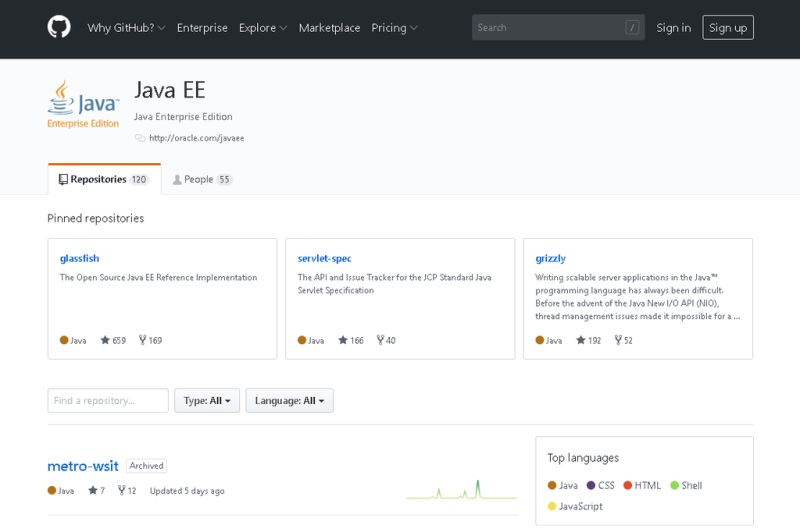Viewport: 800px width, 532px height.
Task: Click the metro-wsit activity sparkline graph
Action: point(462,489)
